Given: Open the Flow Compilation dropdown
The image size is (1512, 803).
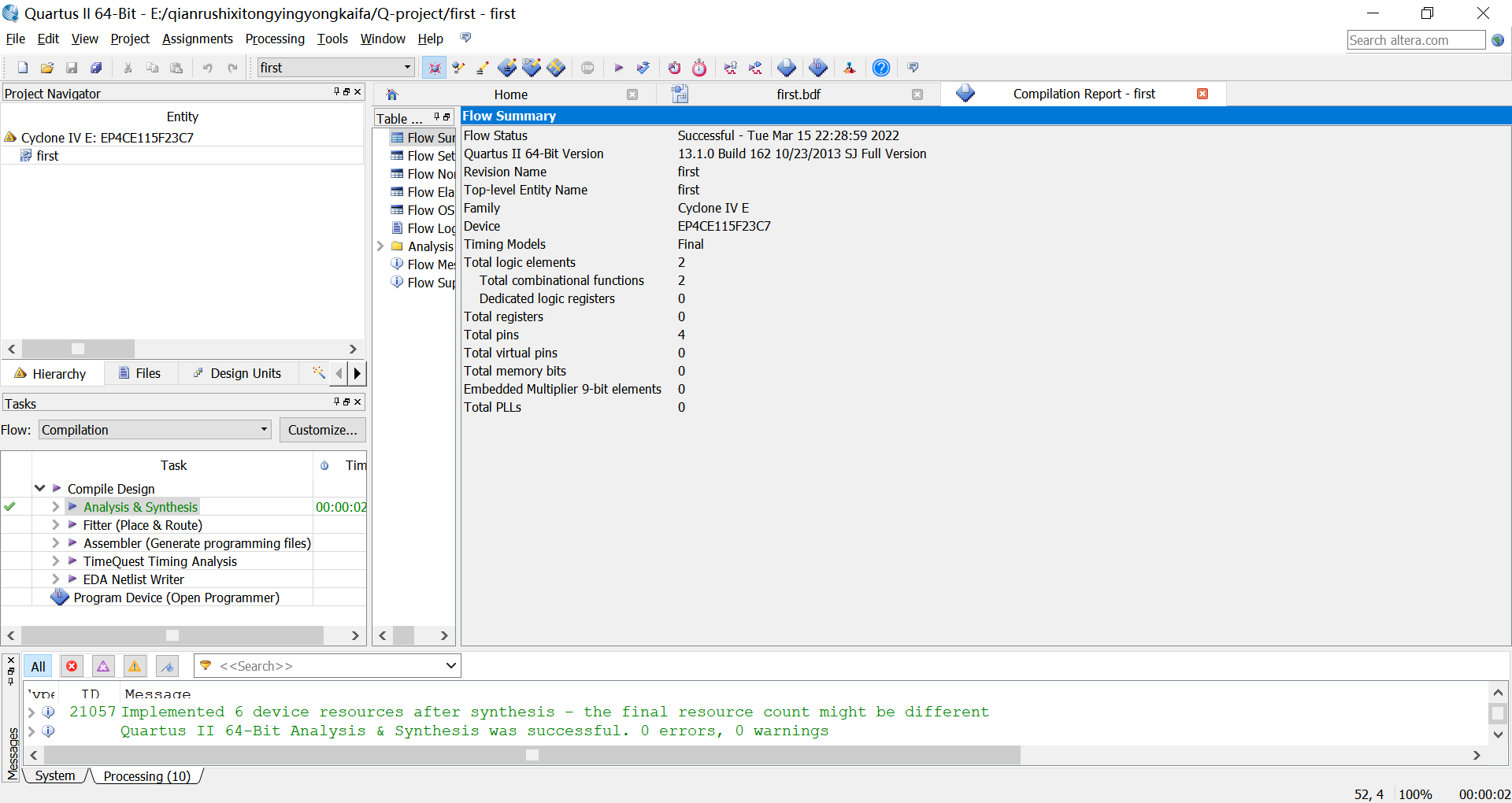Looking at the screenshot, I should coord(155,430).
